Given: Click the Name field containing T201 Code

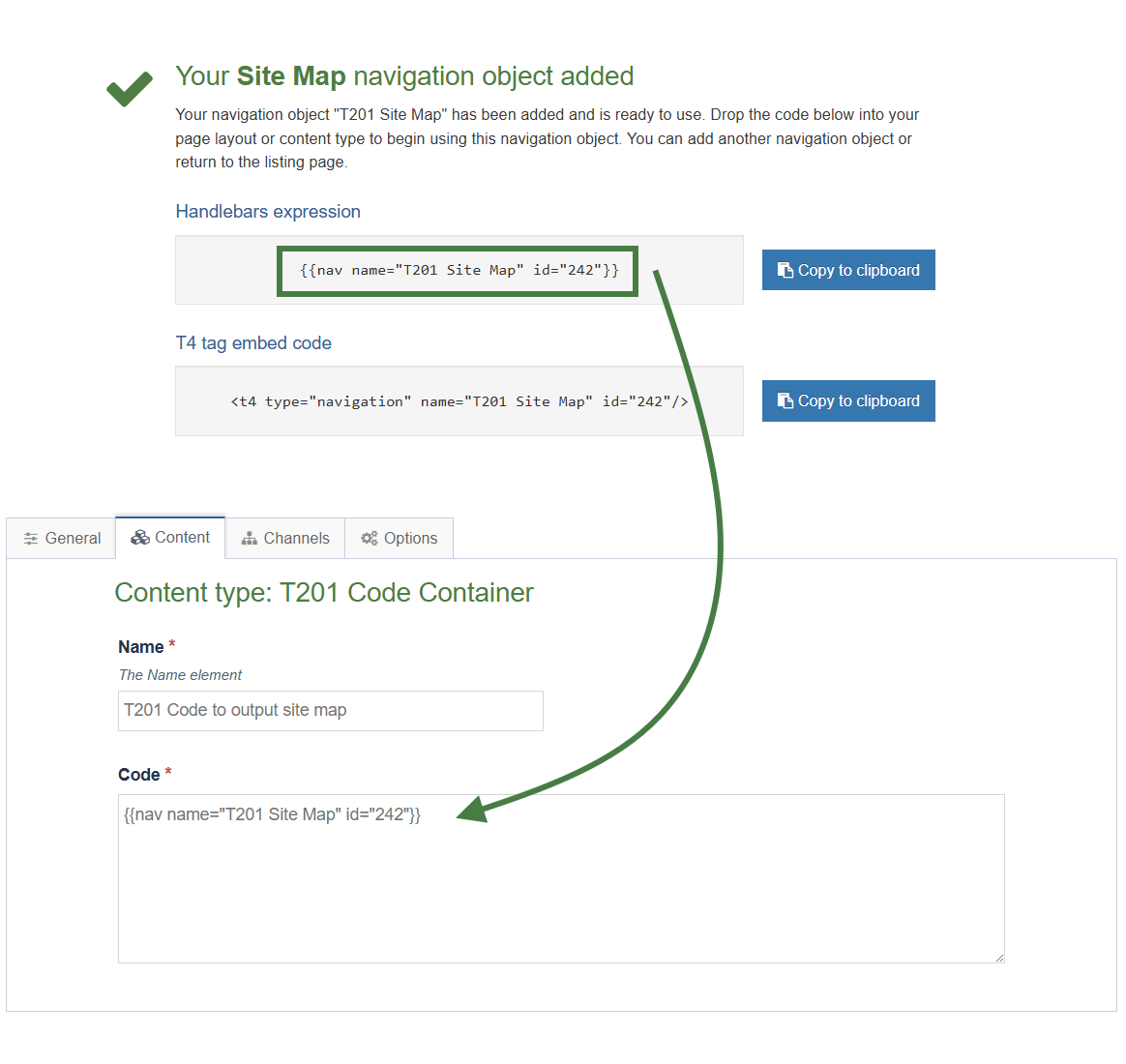Looking at the screenshot, I should [330, 711].
